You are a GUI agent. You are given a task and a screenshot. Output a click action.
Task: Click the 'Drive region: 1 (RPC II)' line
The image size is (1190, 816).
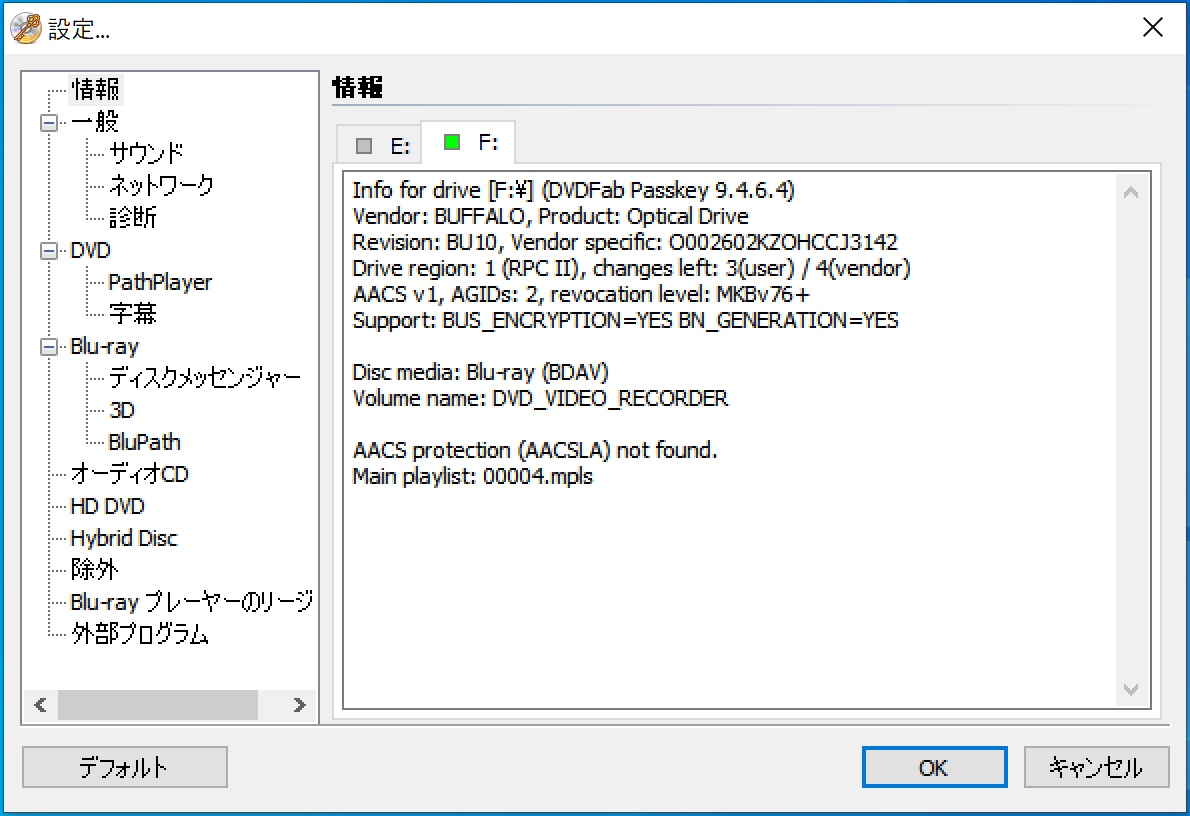(x=631, y=268)
